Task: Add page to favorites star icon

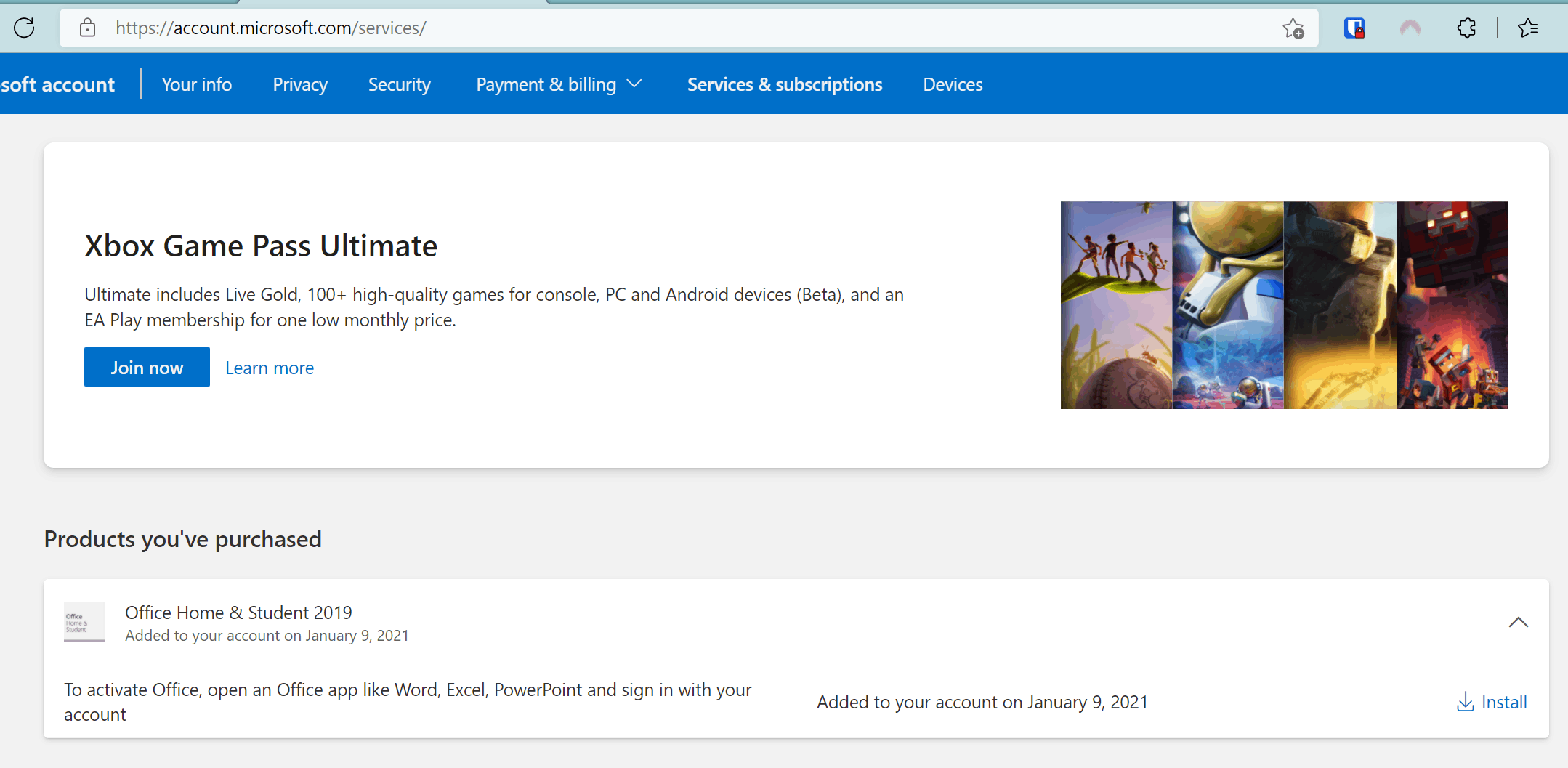Action: pyautogui.click(x=1293, y=28)
